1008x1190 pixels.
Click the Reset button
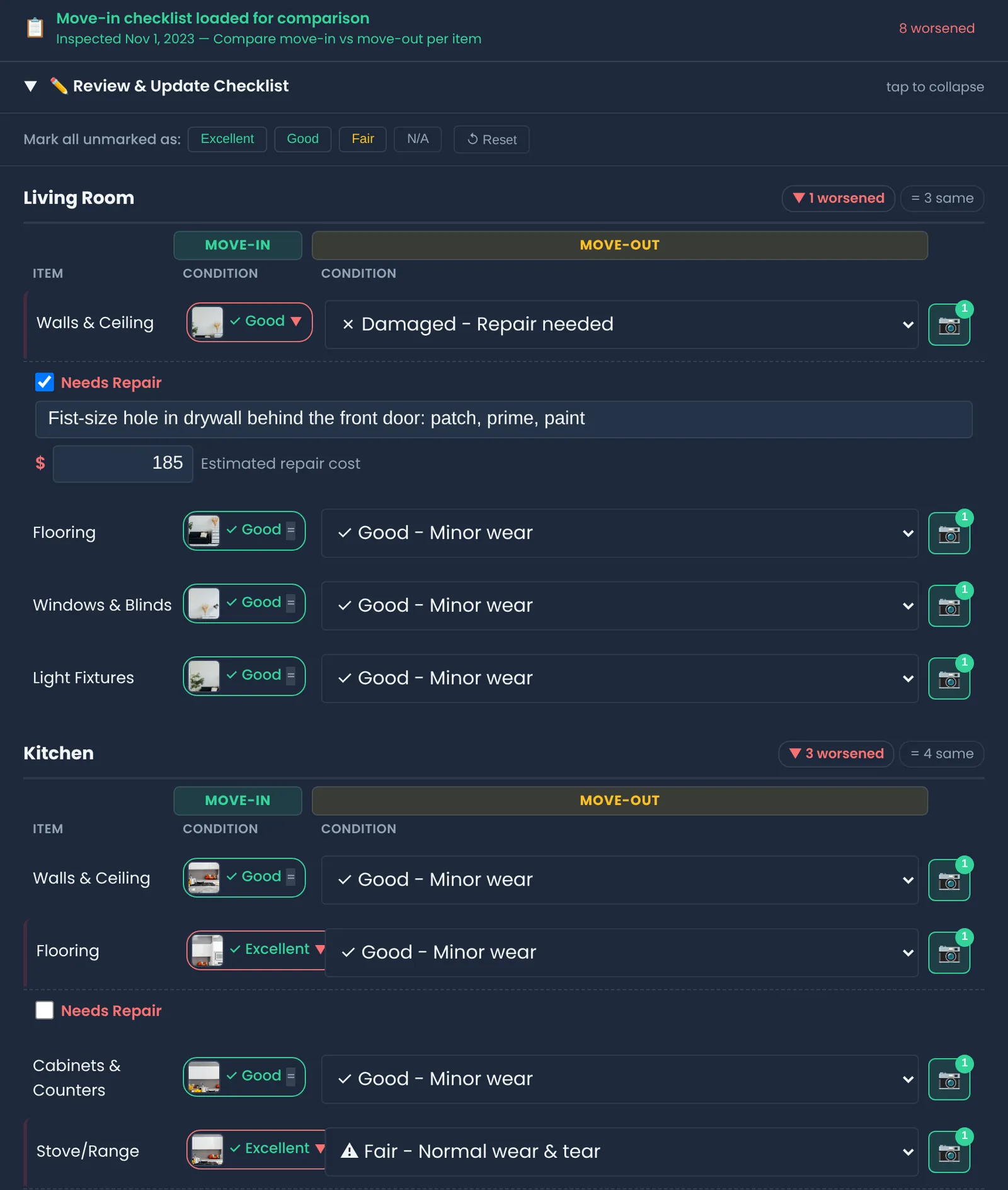click(491, 139)
